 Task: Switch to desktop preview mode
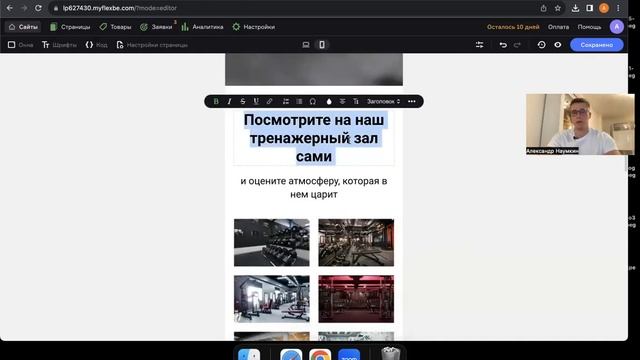(306, 45)
